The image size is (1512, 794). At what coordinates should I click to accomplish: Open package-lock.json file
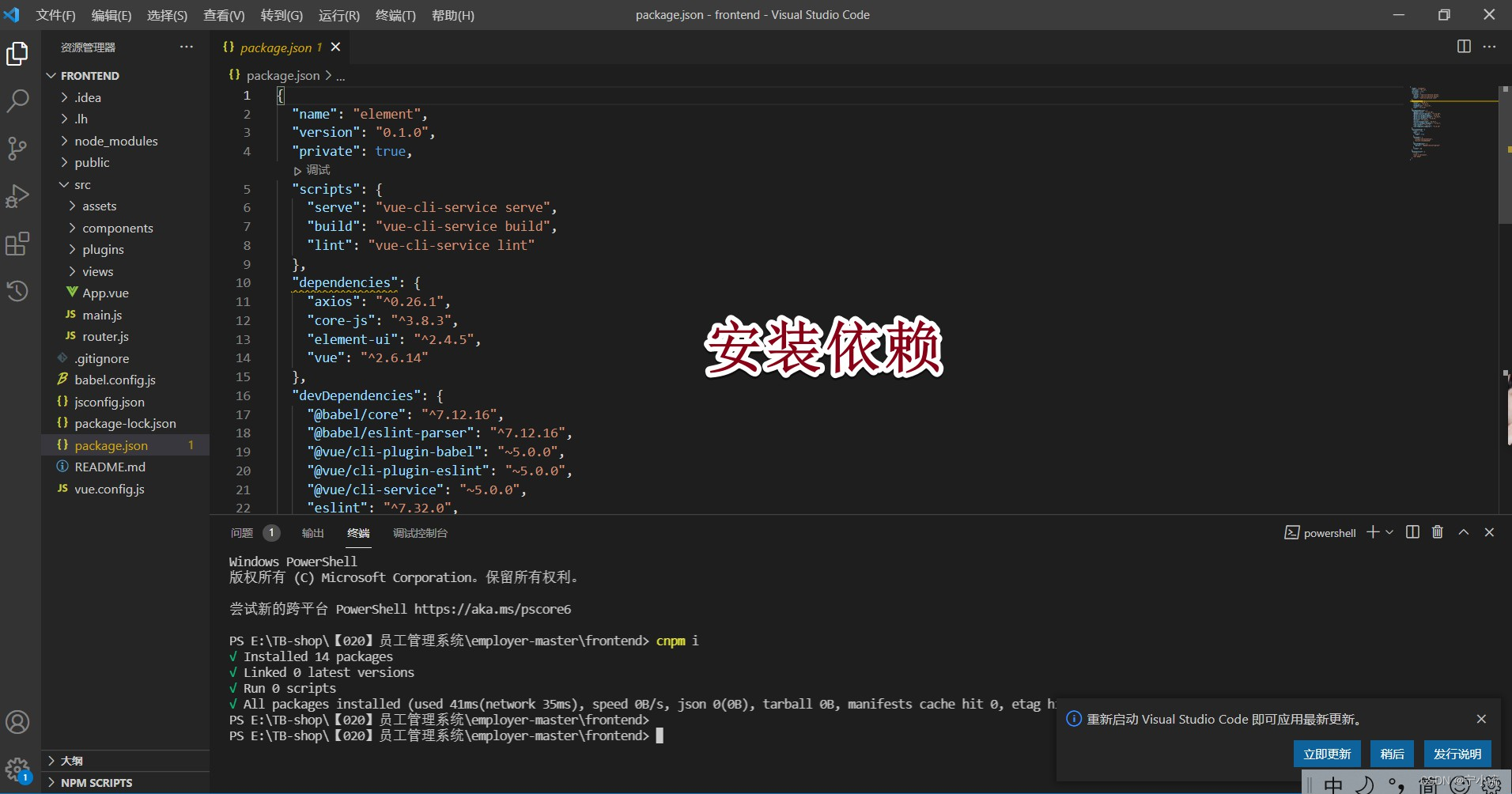tap(125, 423)
